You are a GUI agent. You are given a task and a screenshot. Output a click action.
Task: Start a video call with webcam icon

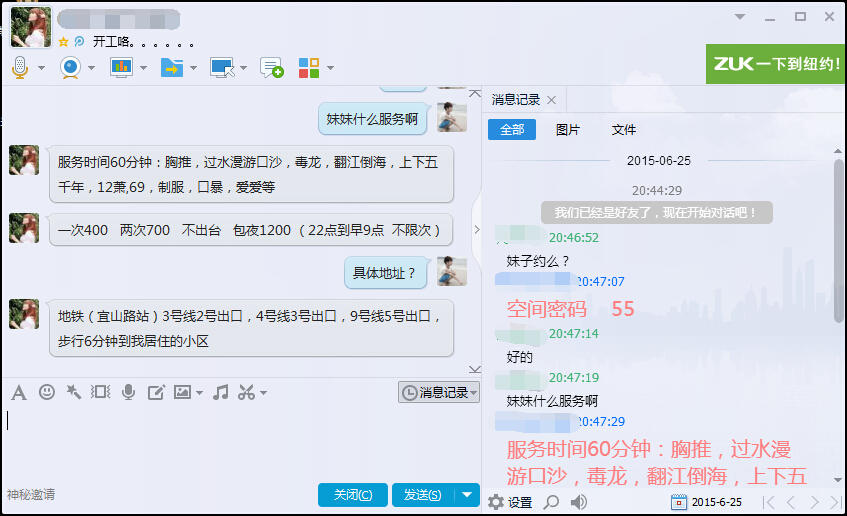(x=70, y=68)
